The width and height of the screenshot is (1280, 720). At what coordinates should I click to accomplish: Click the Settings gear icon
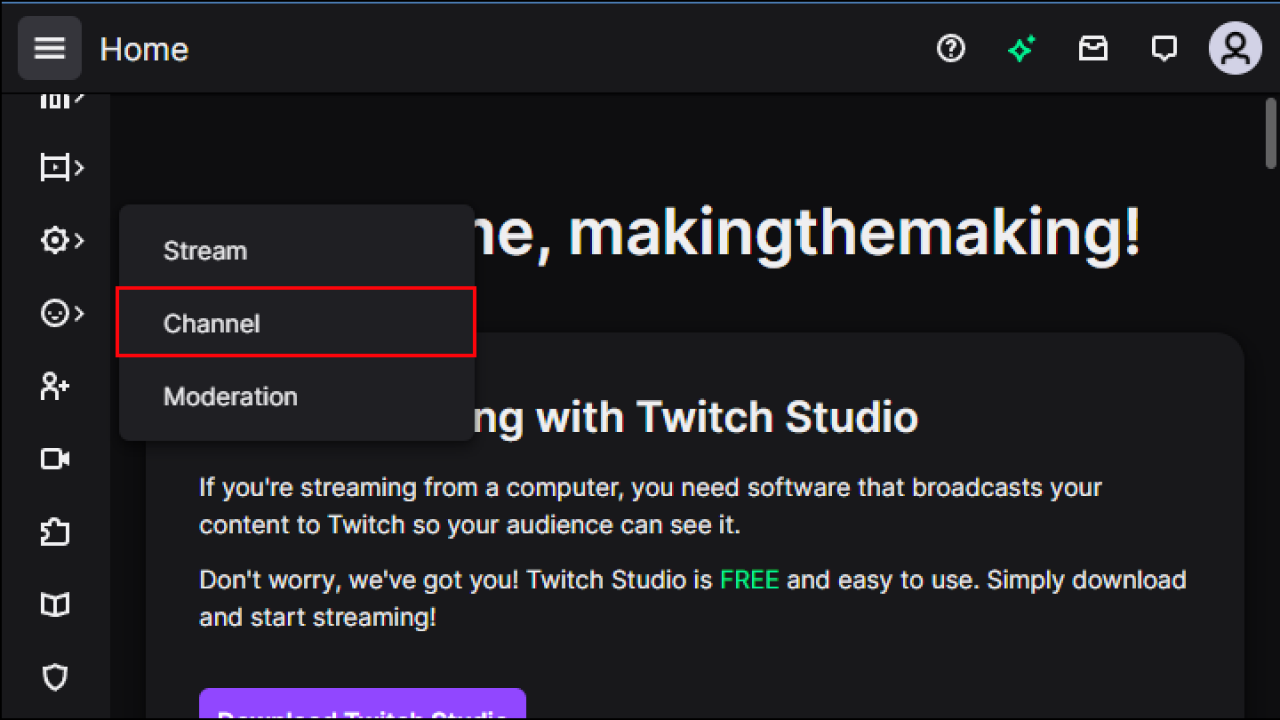coord(54,240)
